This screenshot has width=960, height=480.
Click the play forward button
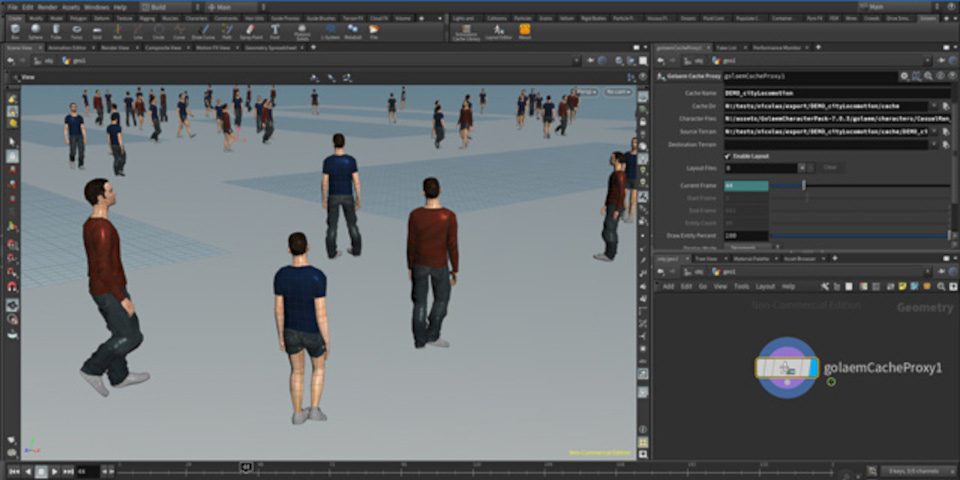pos(54,471)
